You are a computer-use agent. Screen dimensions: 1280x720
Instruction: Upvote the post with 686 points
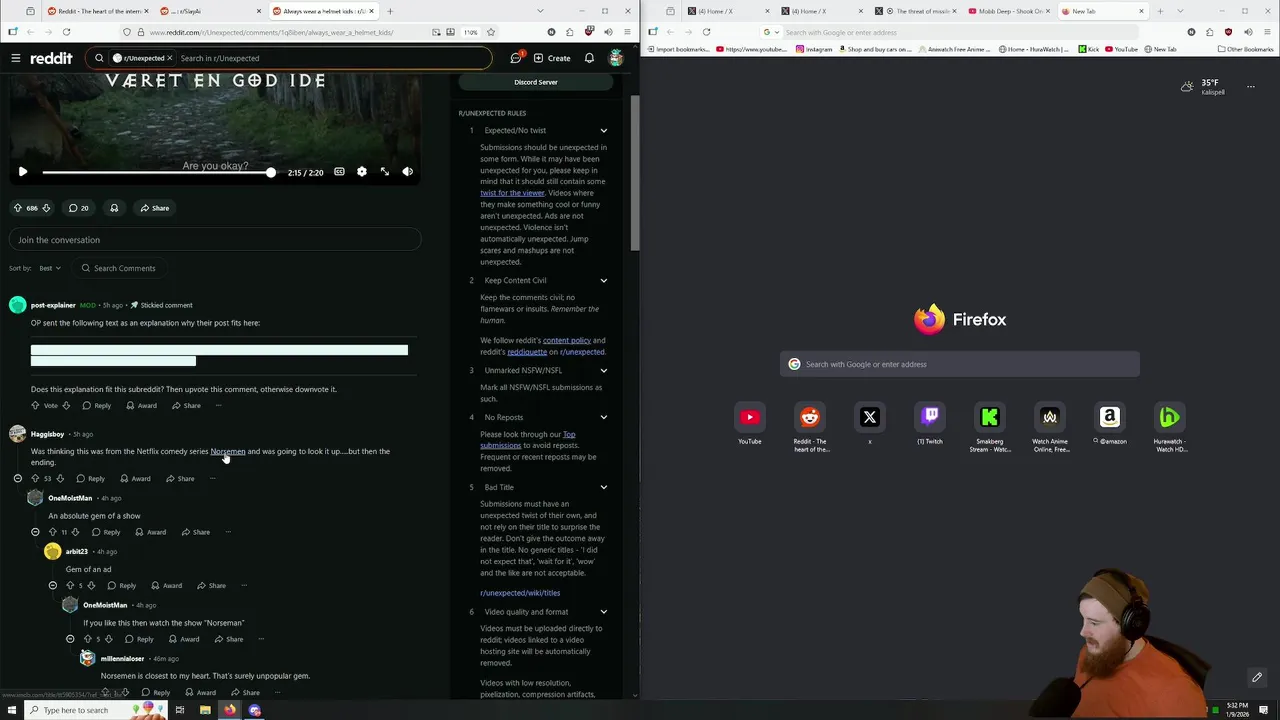coord(18,208)
